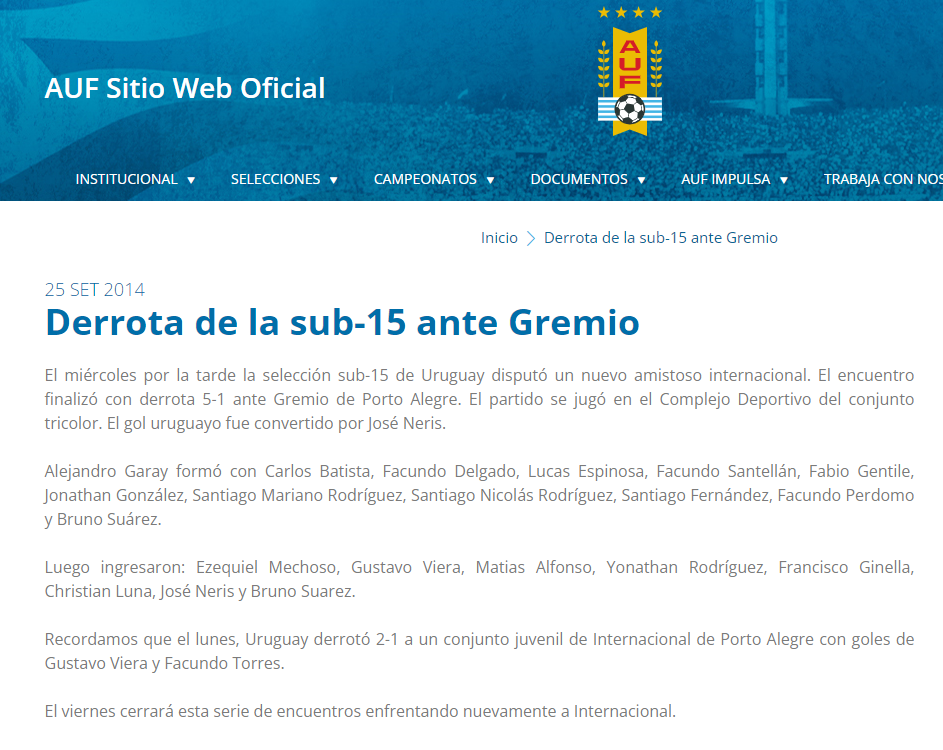Click the paragraph starting El miércoles por la tarde
The image size is (943, 750).
(x=479, y=399)
